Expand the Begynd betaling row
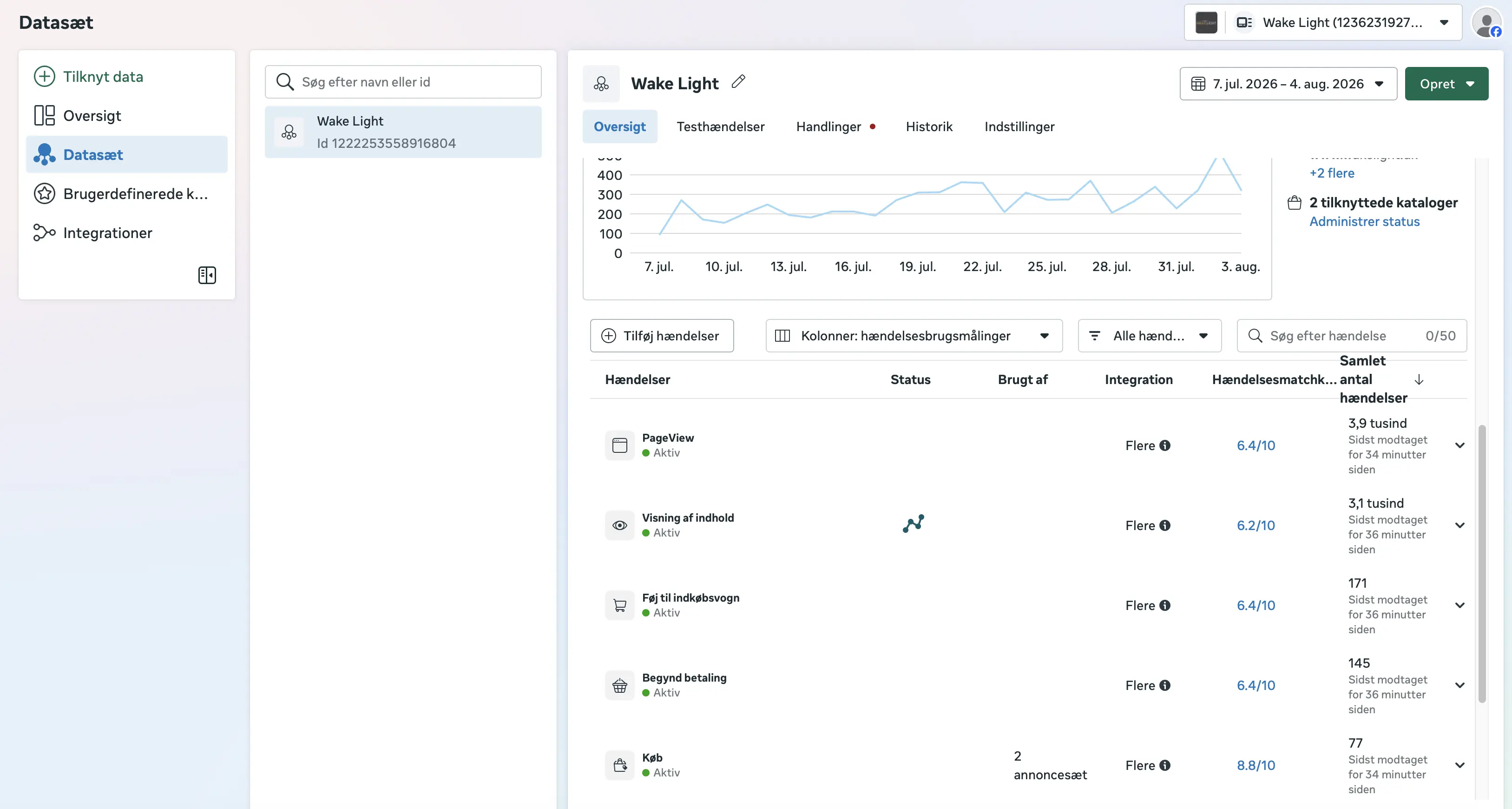The height and width of the screenshot is (809, 1512). tap(1460, 685)
